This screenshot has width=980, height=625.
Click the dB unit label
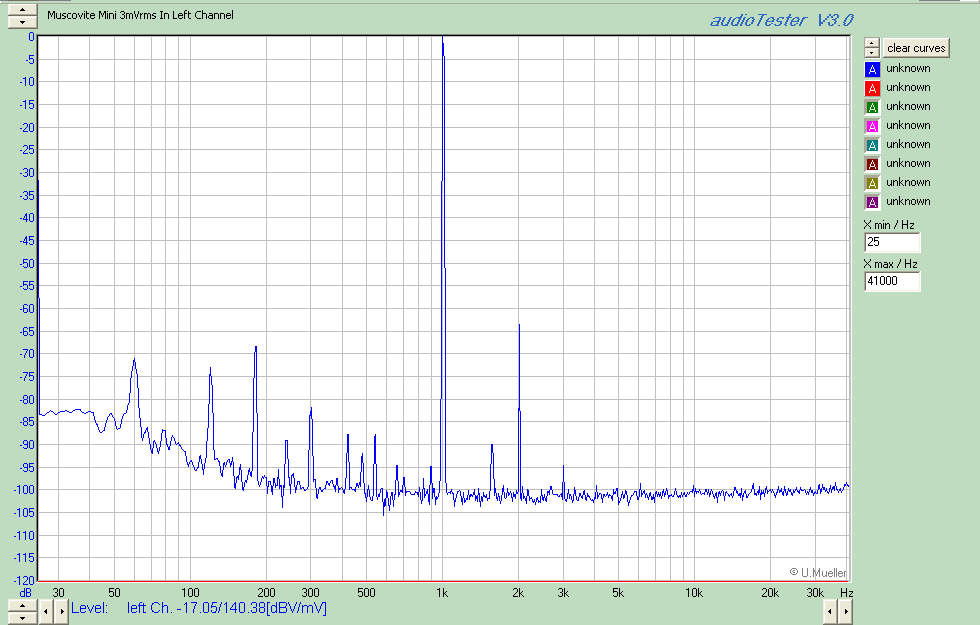point(25,592)
